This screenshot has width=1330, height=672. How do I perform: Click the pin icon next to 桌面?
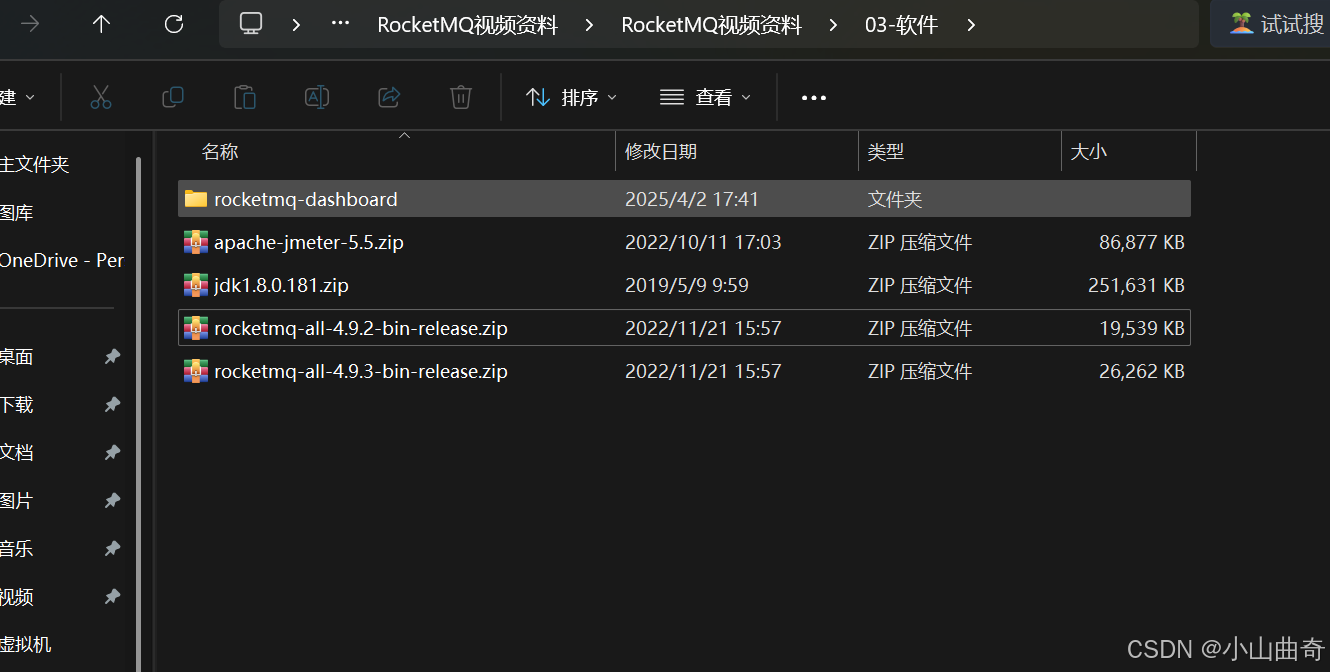tap(113, 357)
